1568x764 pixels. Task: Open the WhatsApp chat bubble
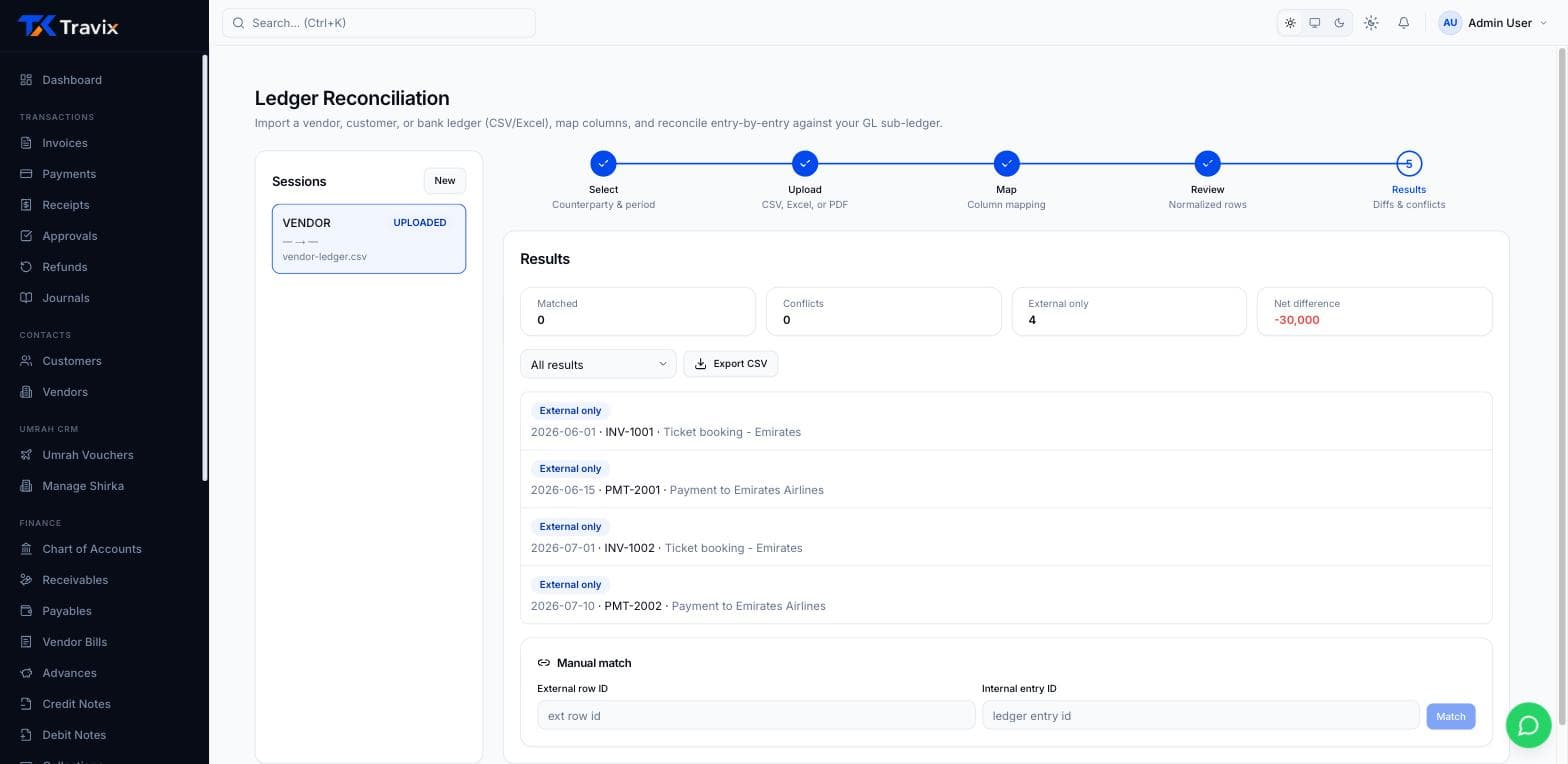[x=1528, y=725]
